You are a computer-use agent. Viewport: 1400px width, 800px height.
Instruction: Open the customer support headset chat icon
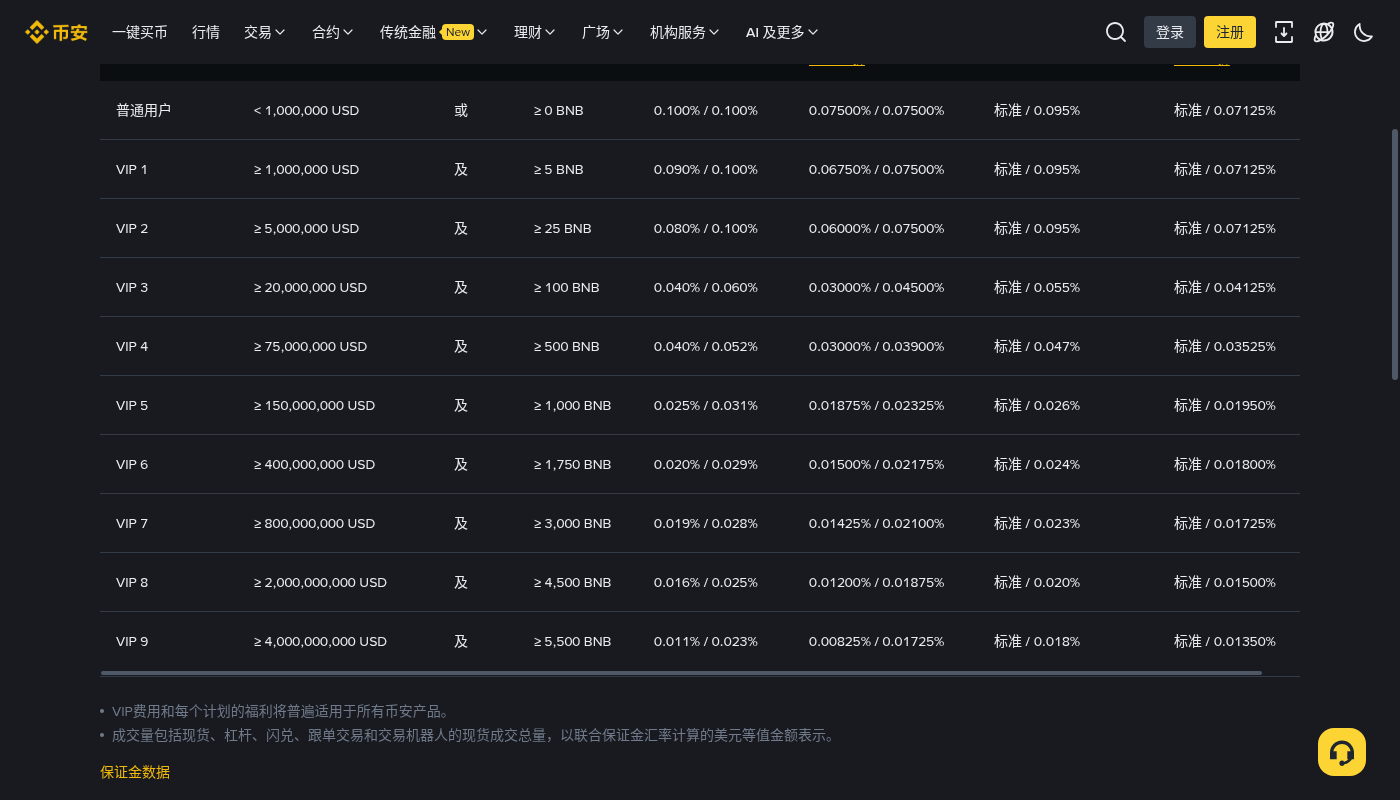pyautogui.click(x=1342, y=752)
